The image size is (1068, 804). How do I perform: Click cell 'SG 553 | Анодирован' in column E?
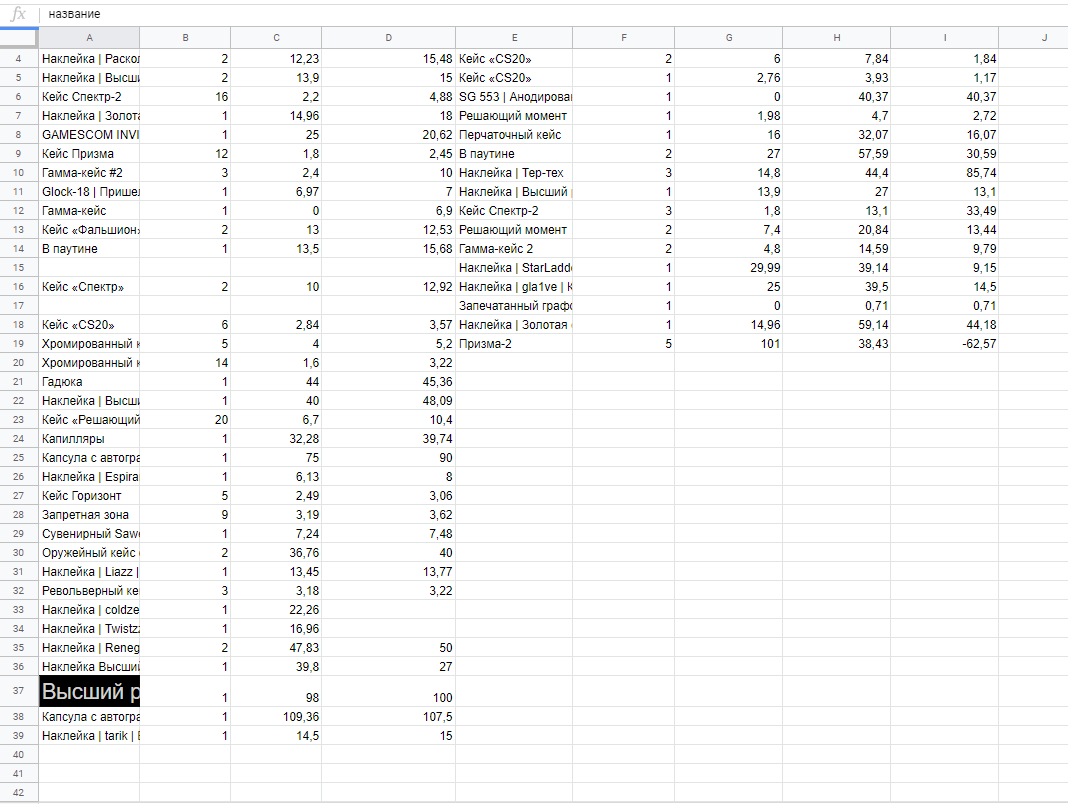click(514, 97)
